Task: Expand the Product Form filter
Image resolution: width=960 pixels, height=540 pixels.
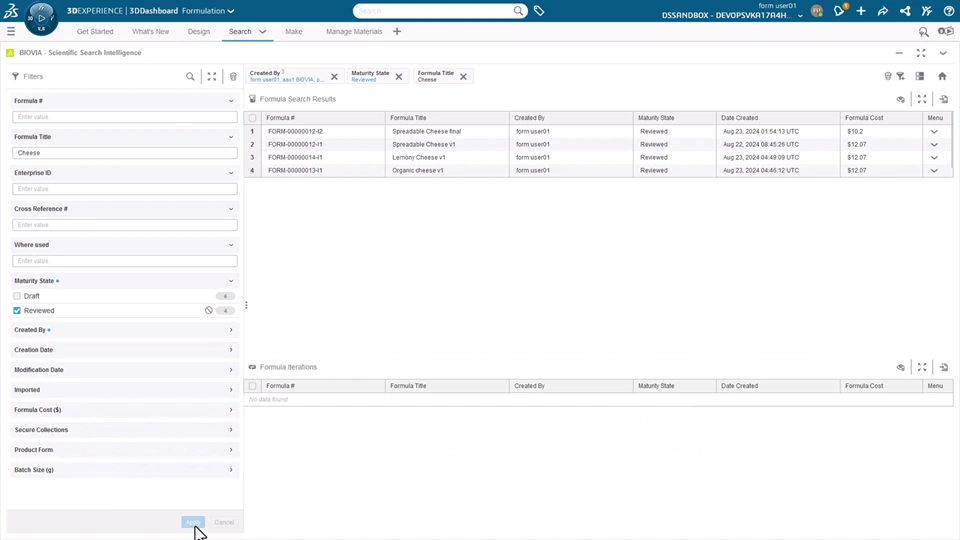Action: click(x=231, y=450)
